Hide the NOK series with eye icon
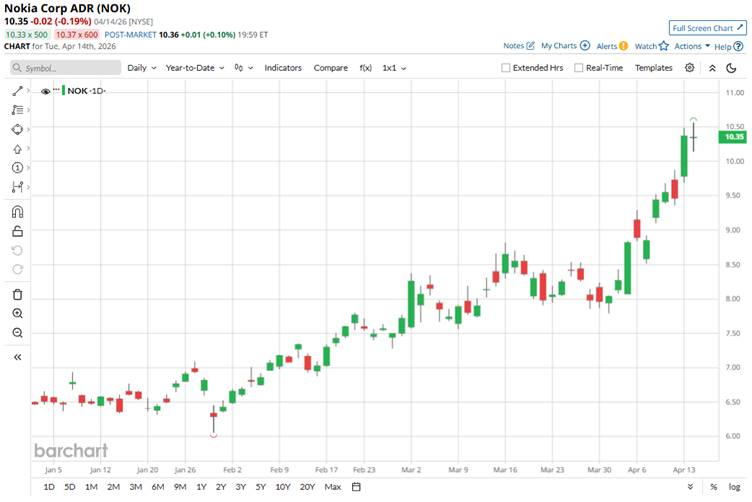Image resolution: width=752 pixels, height=502 pixels. click(x=46, y=91)
